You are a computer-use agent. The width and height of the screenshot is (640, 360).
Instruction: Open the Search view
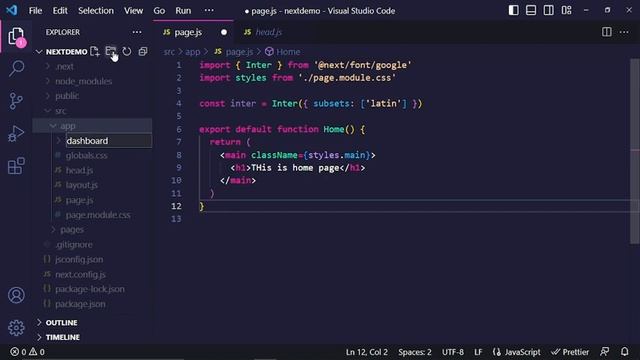(16, 69)
